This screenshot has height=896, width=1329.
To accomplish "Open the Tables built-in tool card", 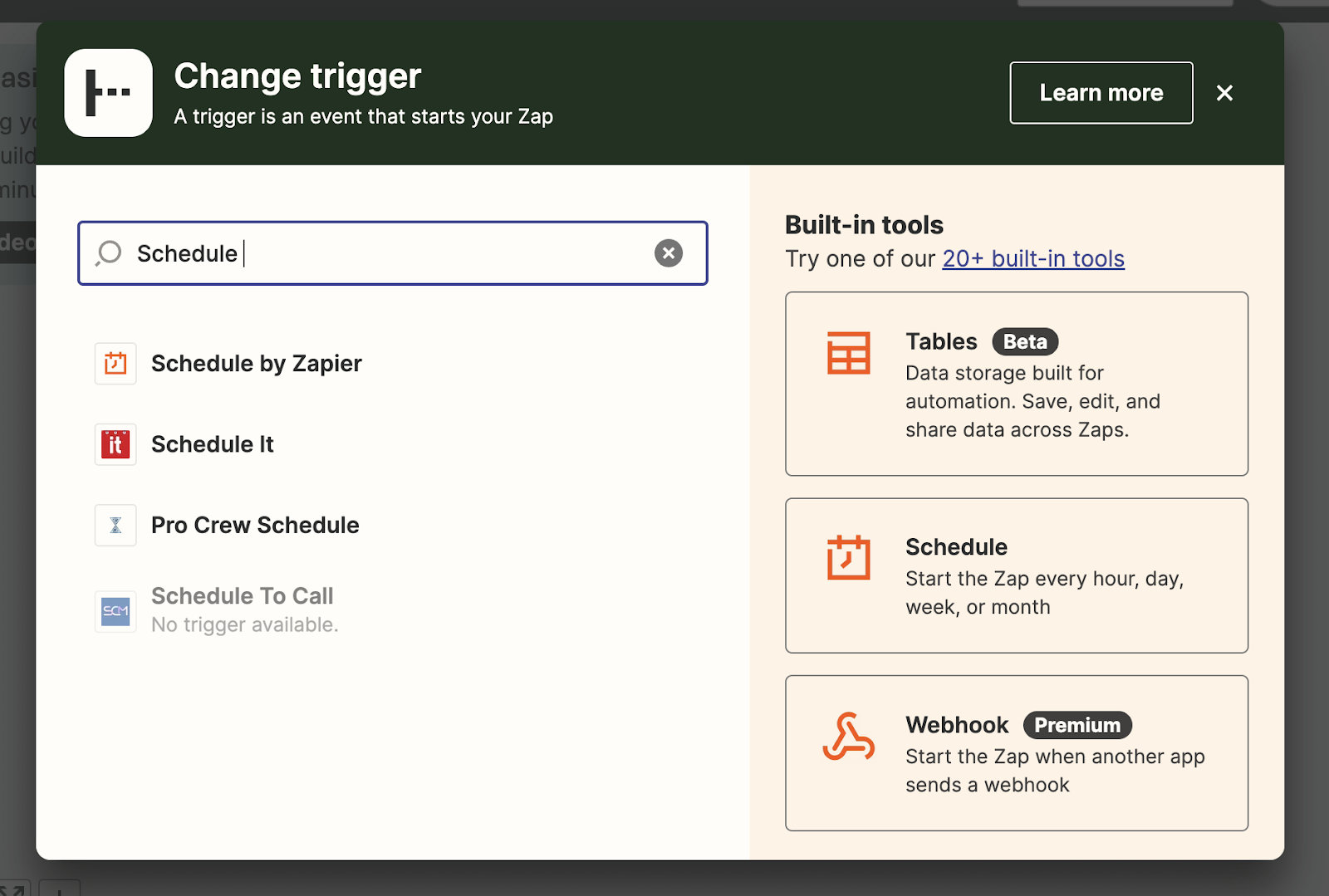I will (x=1016, y=384).
